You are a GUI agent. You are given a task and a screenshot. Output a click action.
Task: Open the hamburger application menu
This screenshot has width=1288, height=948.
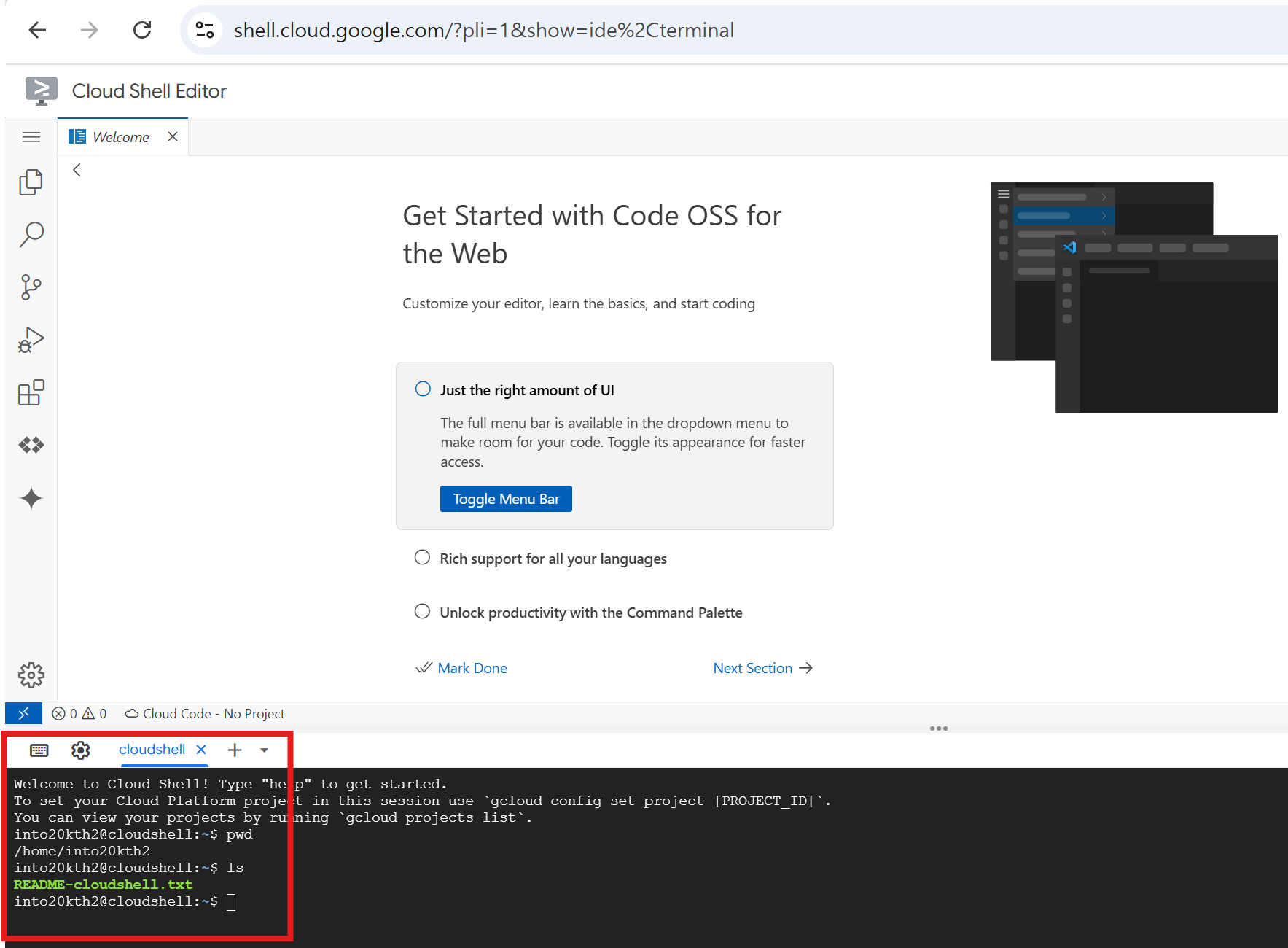coord(31,137)
